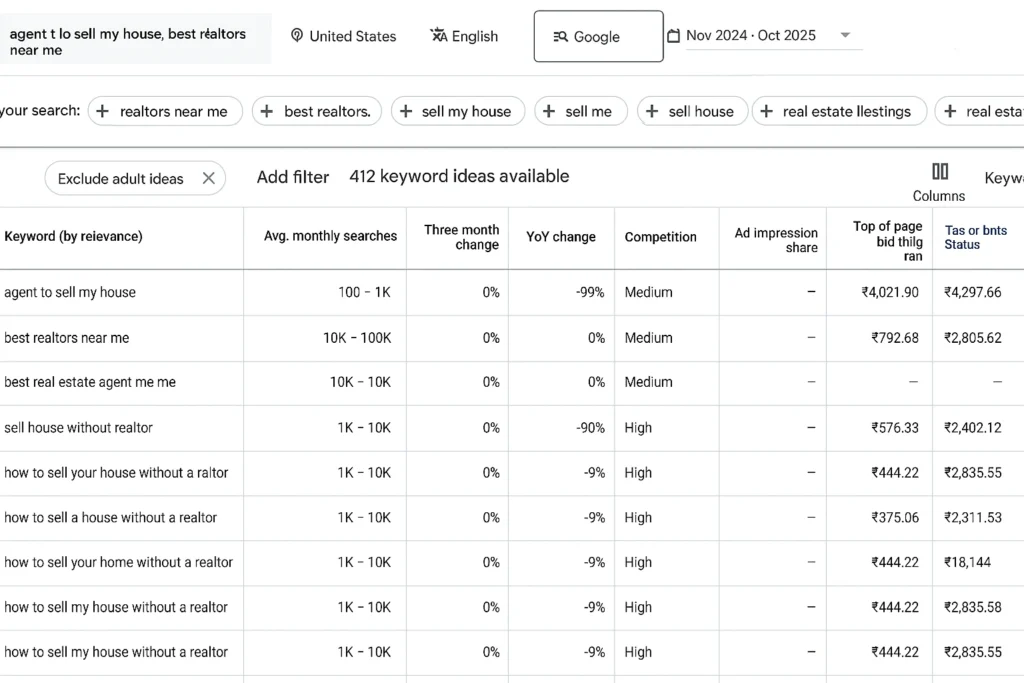Click the location pin icon beside United States

coord(296,36)
